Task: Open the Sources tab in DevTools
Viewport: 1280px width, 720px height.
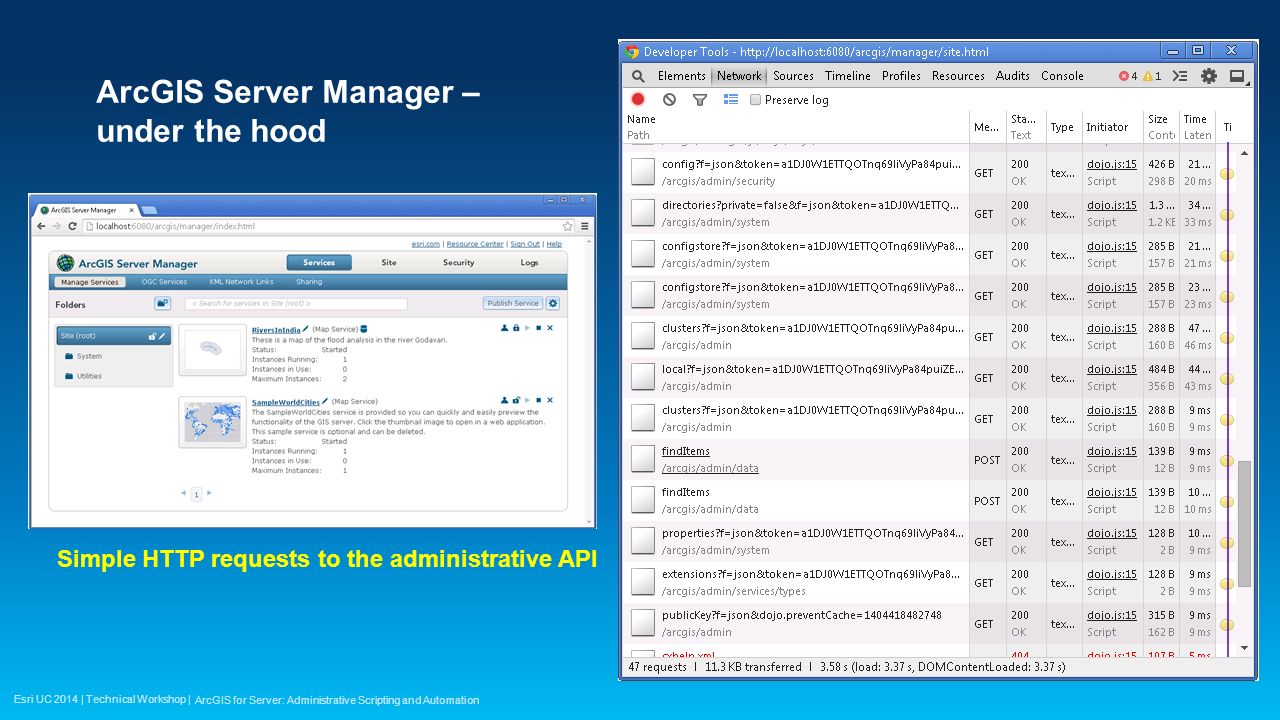Action: click(x=793, y=76)
